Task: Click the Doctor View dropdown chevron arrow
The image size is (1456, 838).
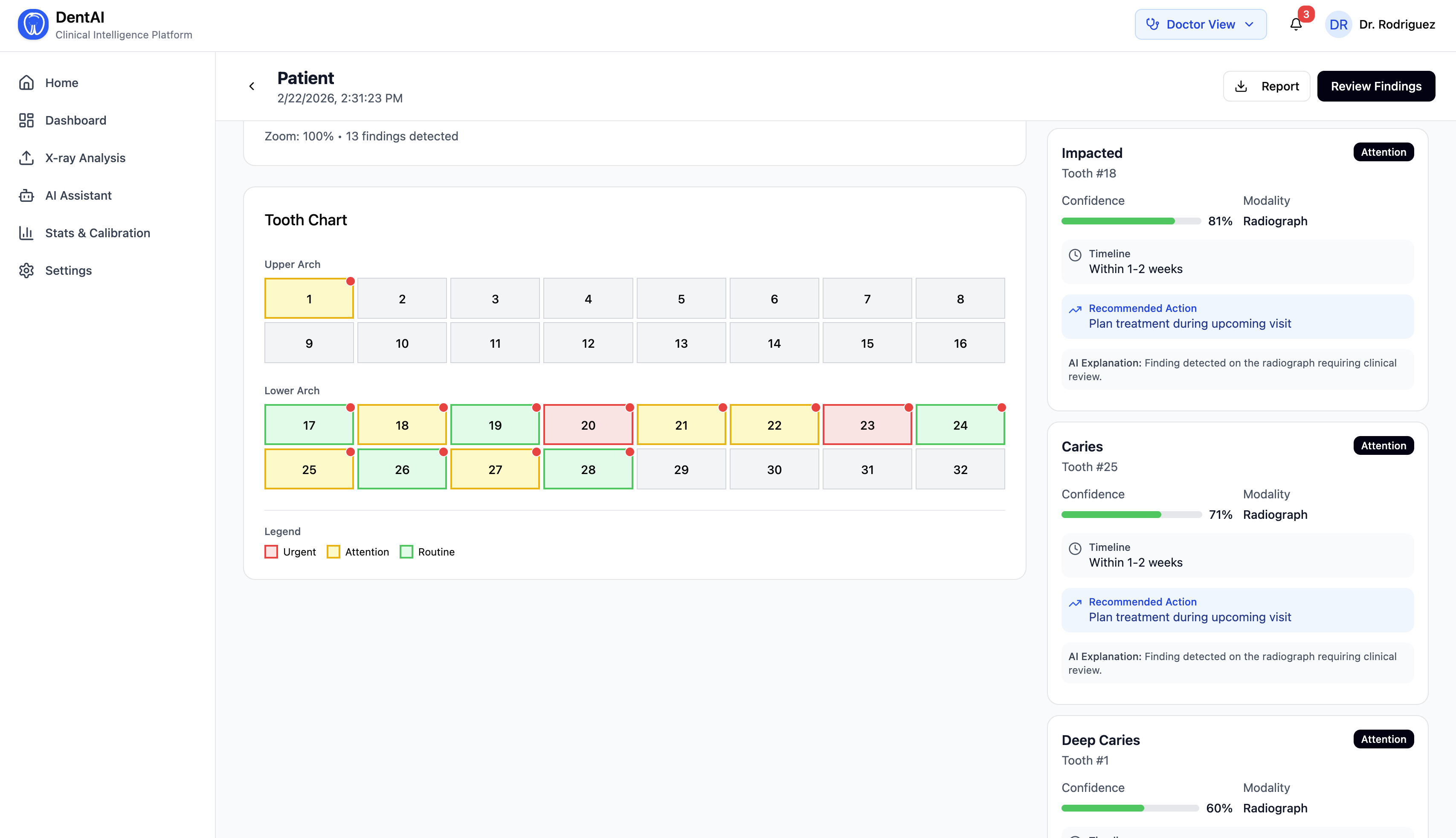Action: click(1249, 24)
